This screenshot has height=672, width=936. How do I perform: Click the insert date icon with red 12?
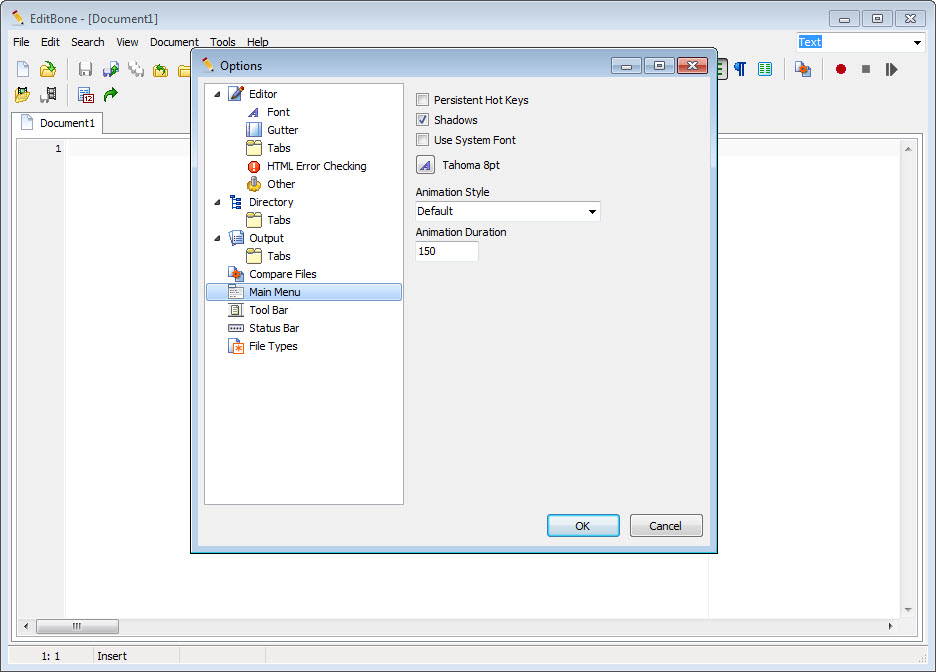(86, 94)
